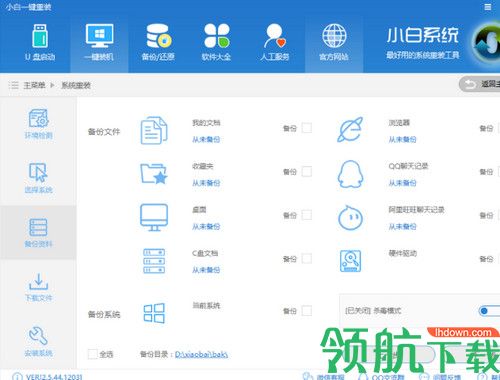Click the 桌面 desktop monitor icon
500x380 pixels.
pyautogui.click(x=154, y=217)
